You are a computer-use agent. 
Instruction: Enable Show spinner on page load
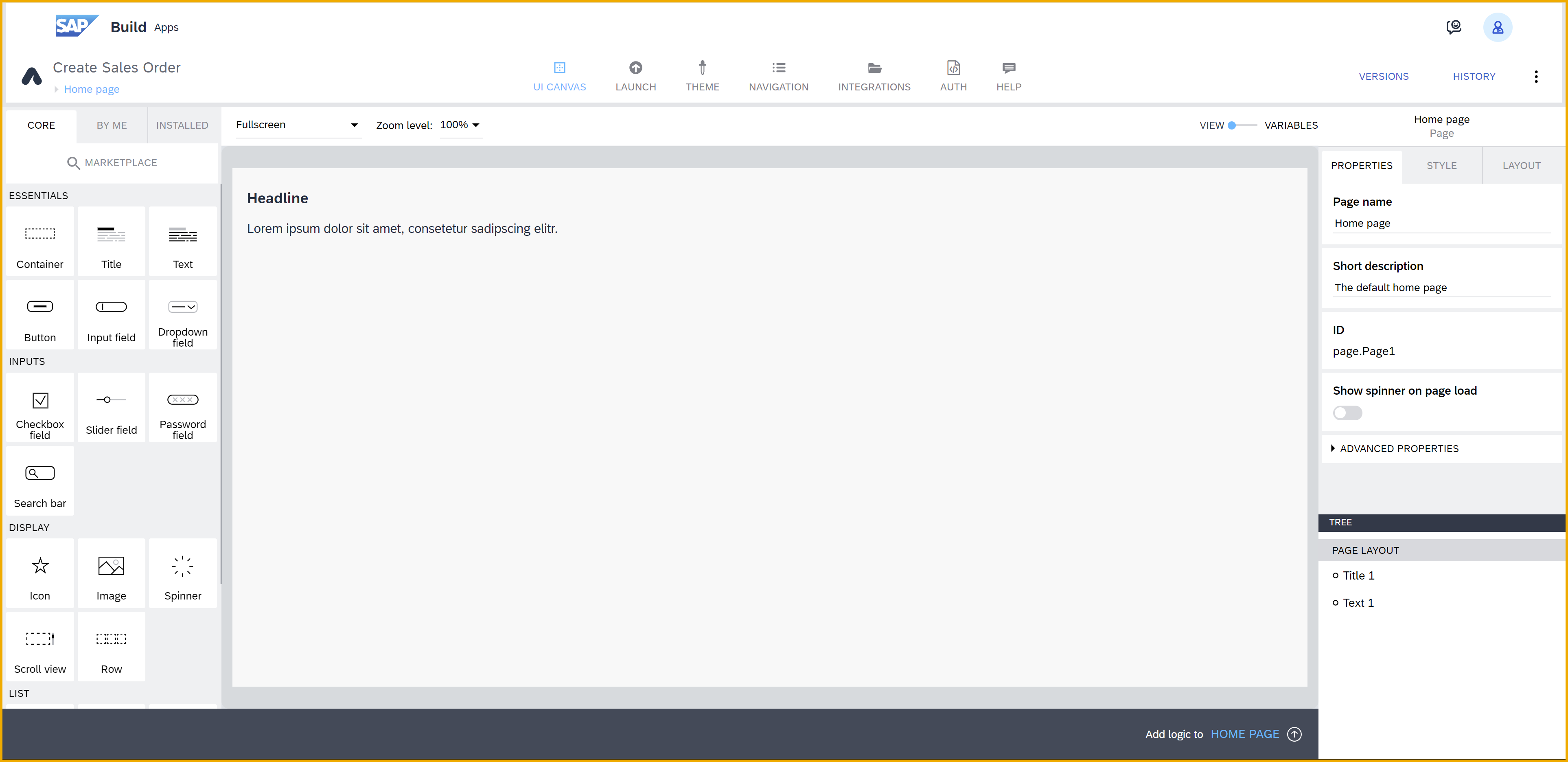click(1346, 412)
